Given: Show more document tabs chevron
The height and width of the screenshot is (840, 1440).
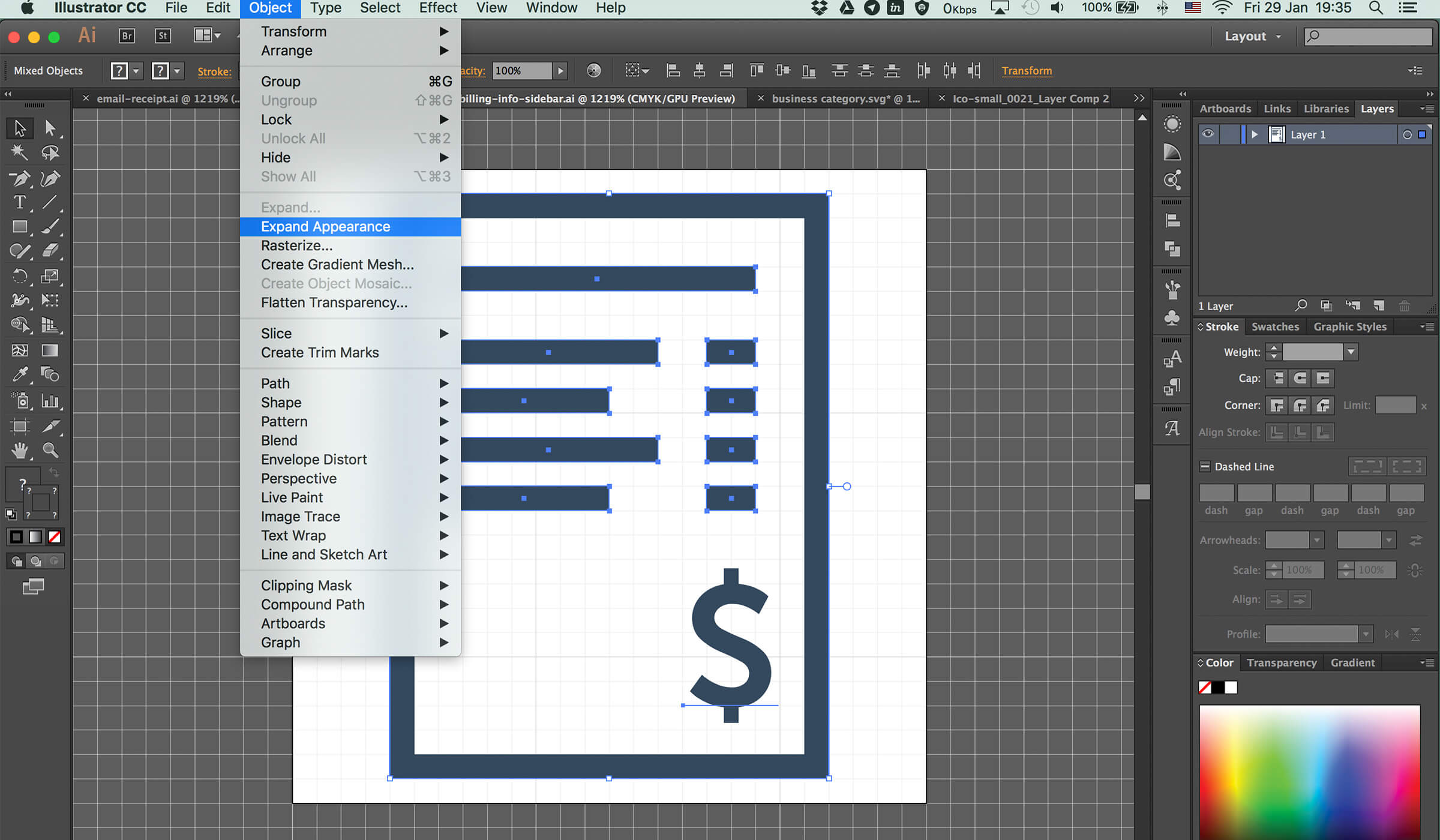Looking at the screenshot, I should [x=1139, y=98].
